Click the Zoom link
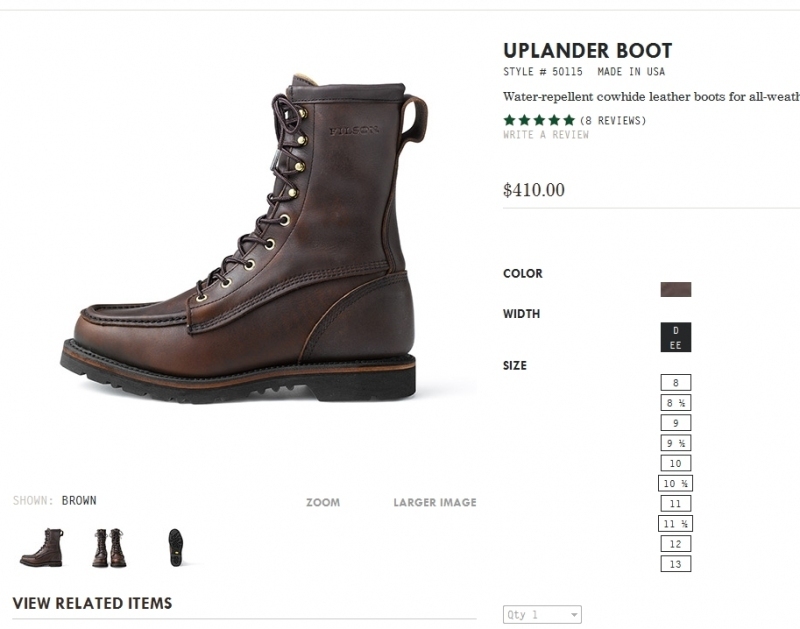 point(323,503)
